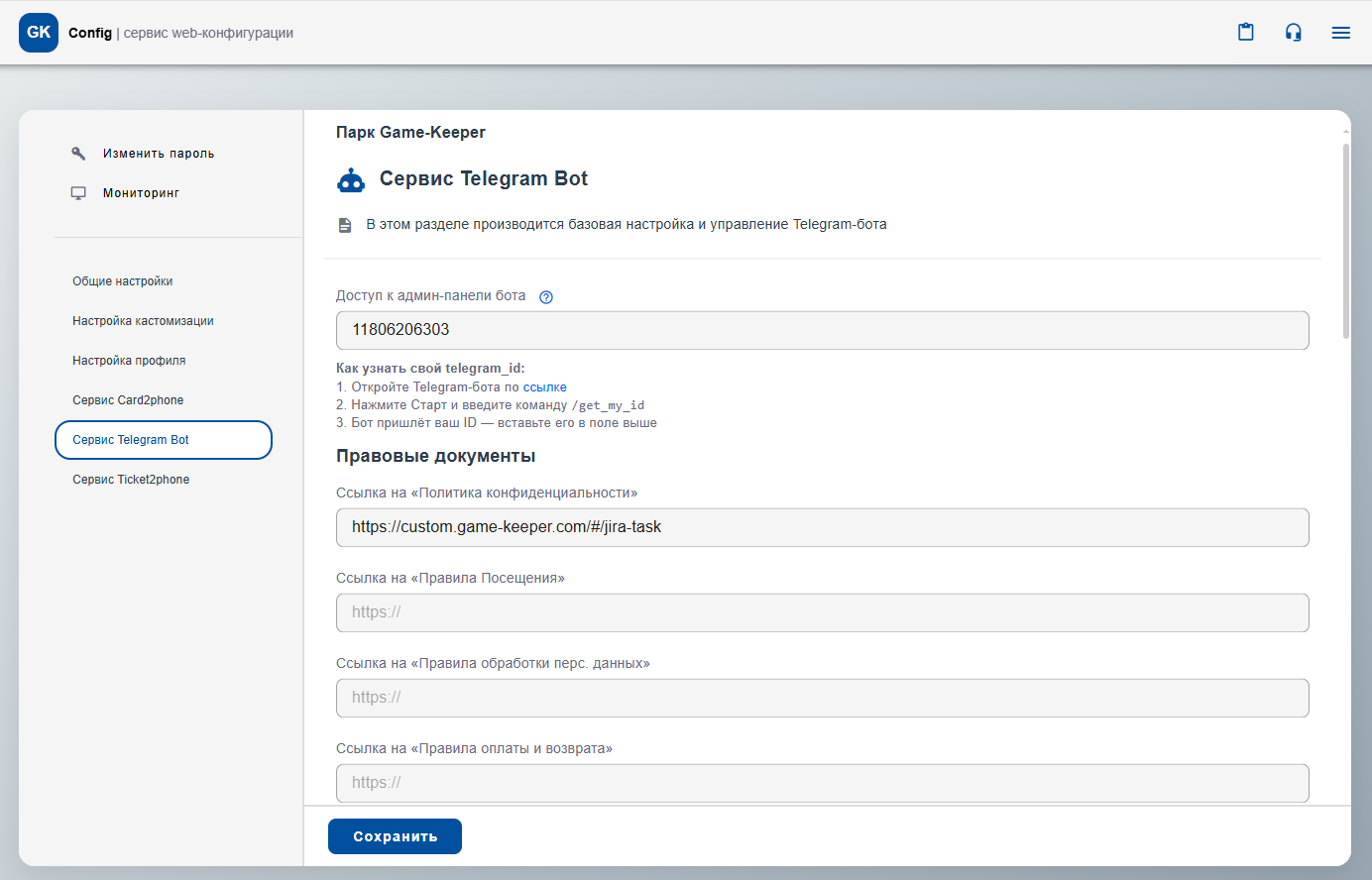
Task: Click the Политика конфиденциальности link field
Action: [823, 527]
